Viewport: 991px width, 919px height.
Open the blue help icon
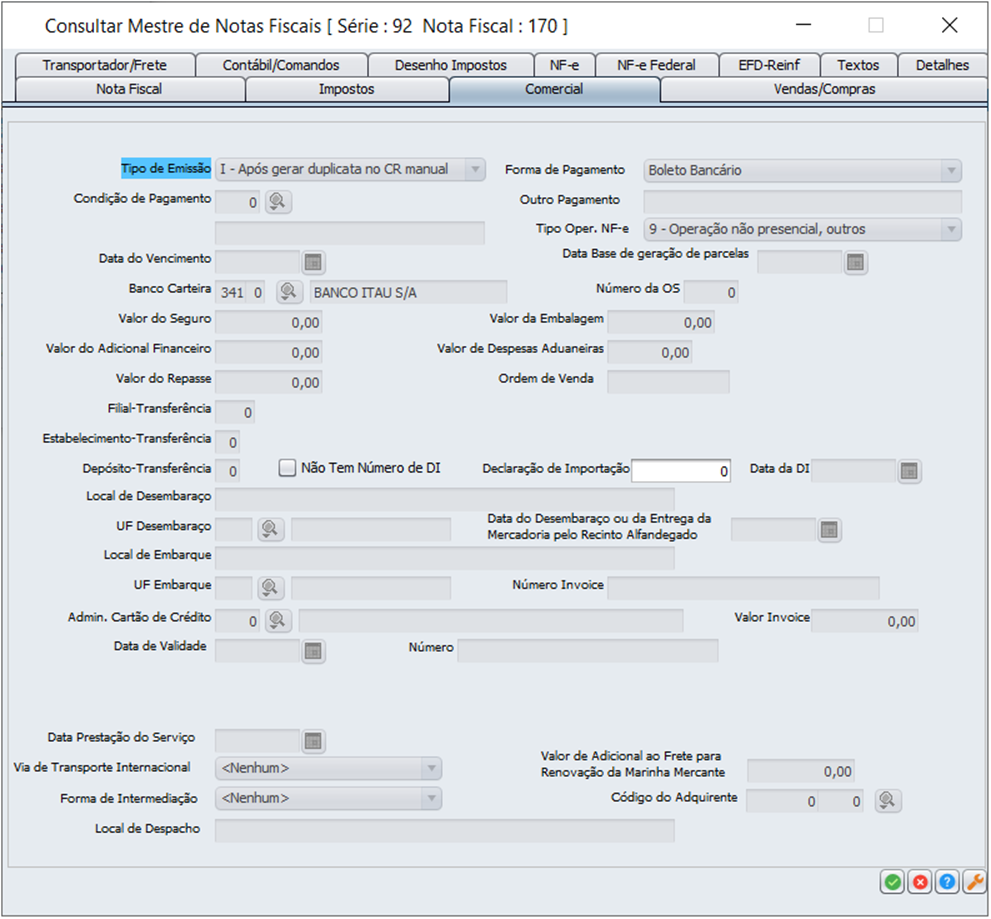point(946,882)
